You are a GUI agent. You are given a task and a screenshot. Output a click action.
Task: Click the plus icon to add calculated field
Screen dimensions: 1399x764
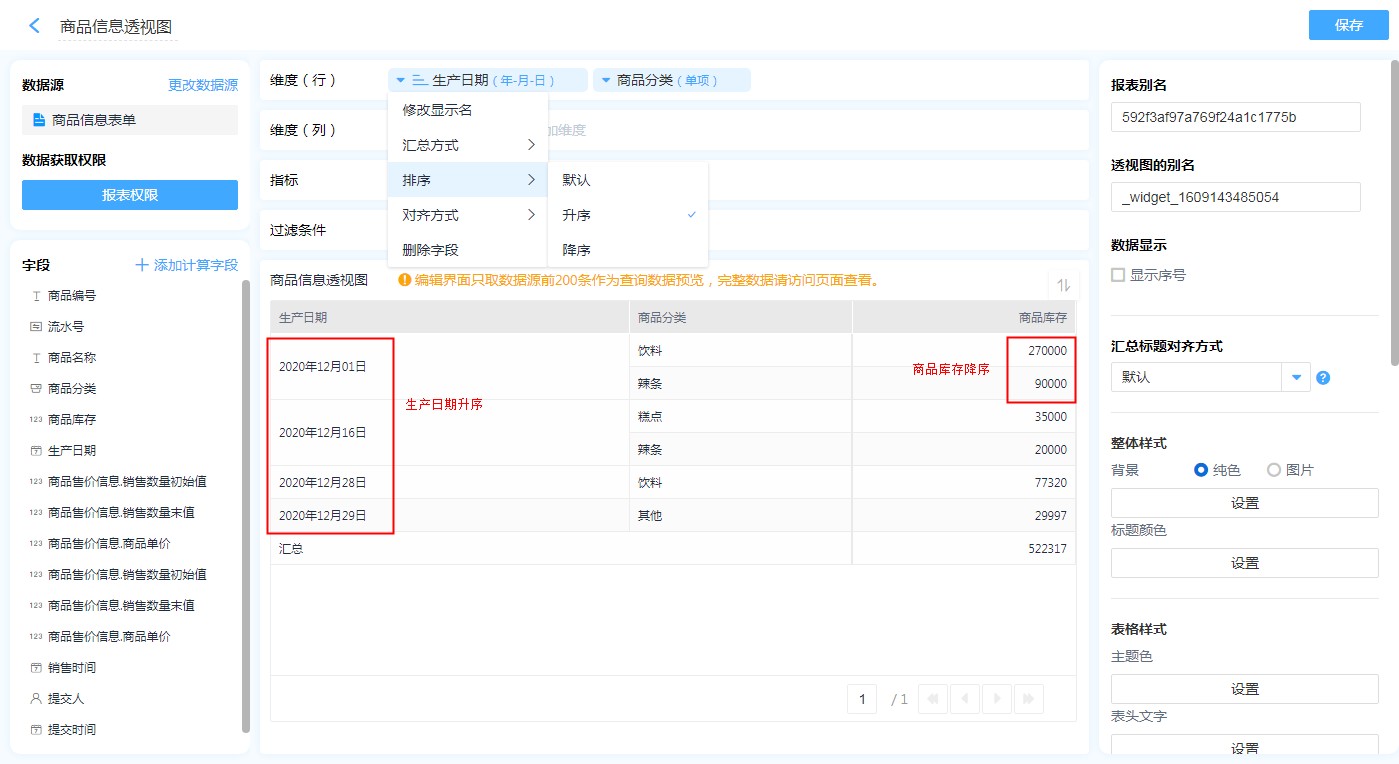point(142,265)
